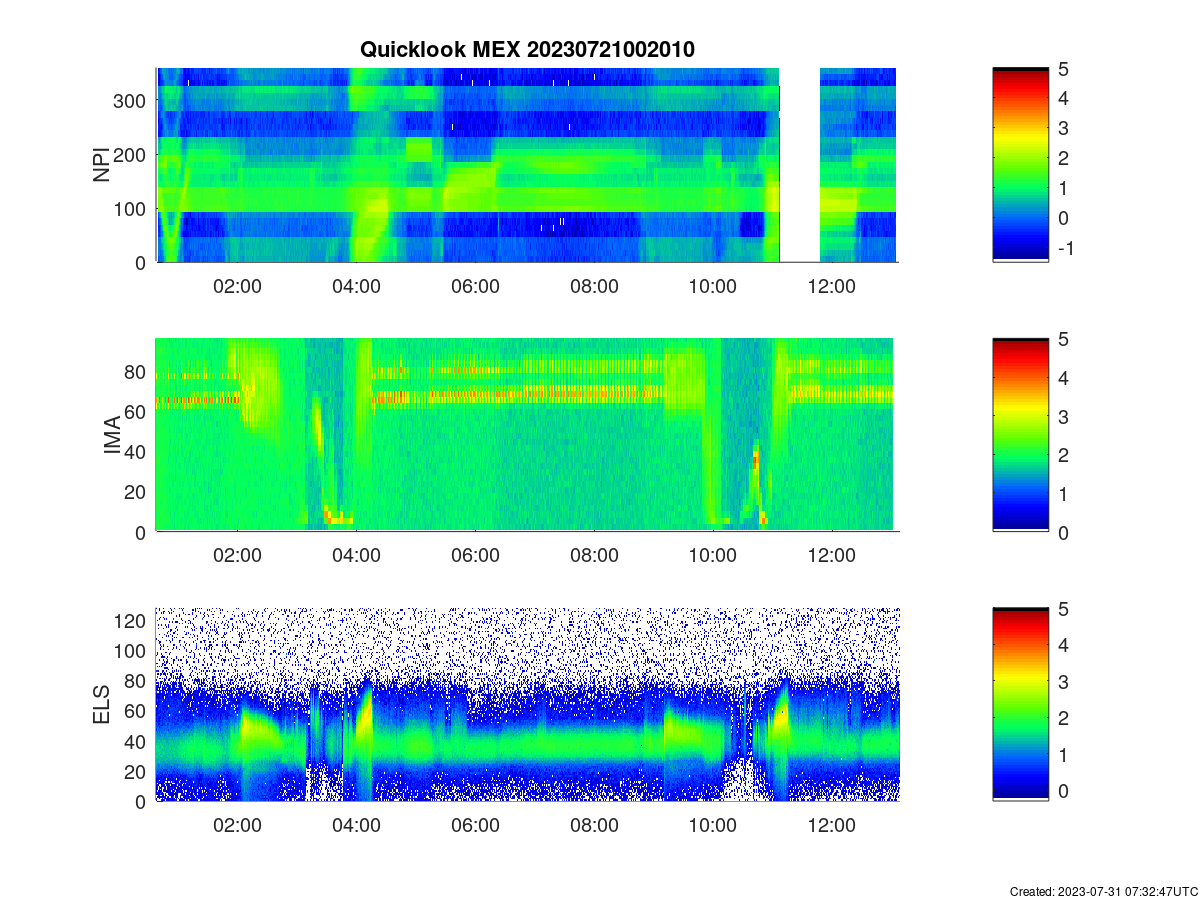
Task: Click the ELS plot's "08:00" time tick
Action: tap(594, 825)
